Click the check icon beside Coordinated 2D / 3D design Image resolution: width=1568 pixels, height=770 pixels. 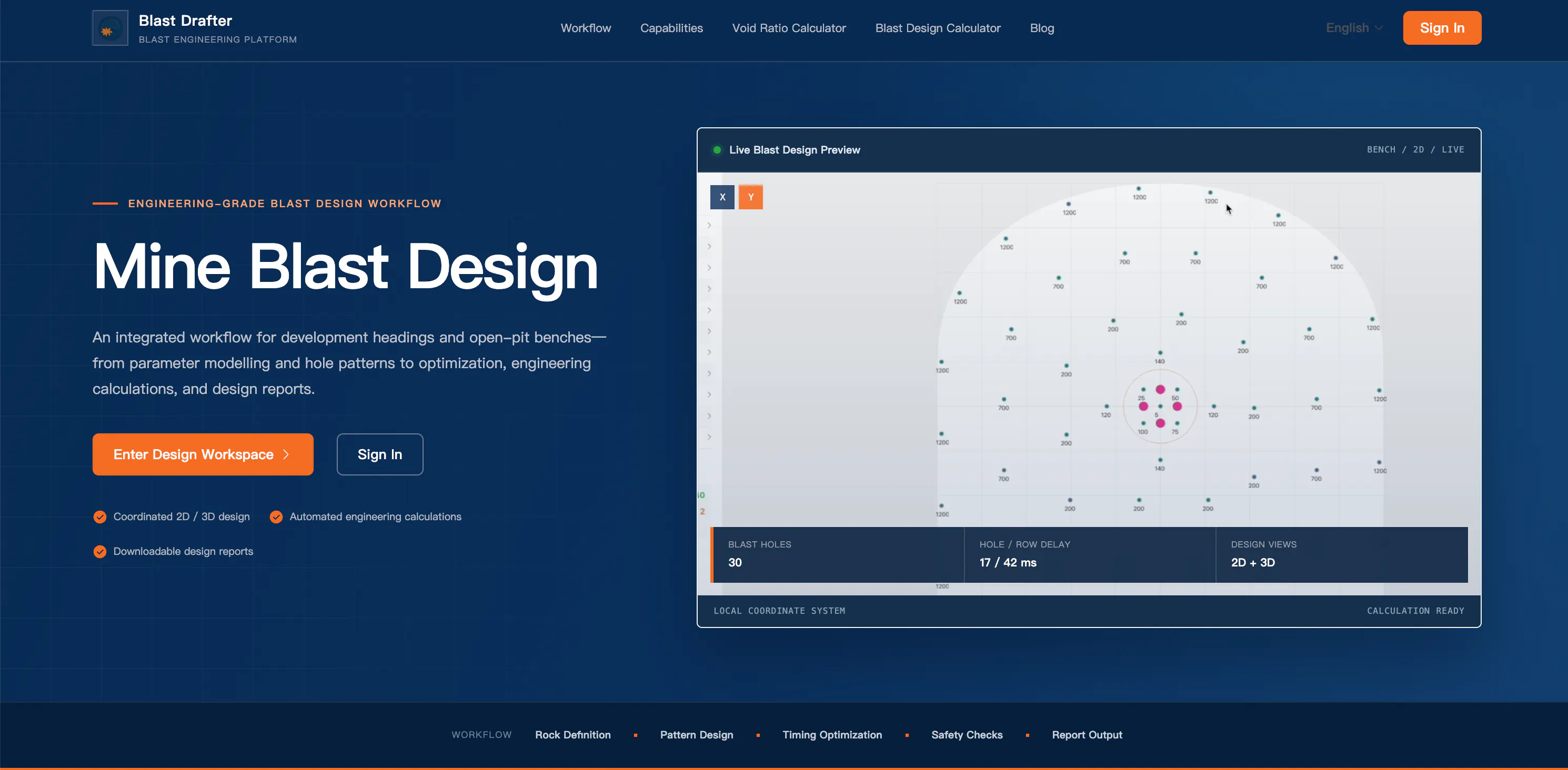[100, 517]
